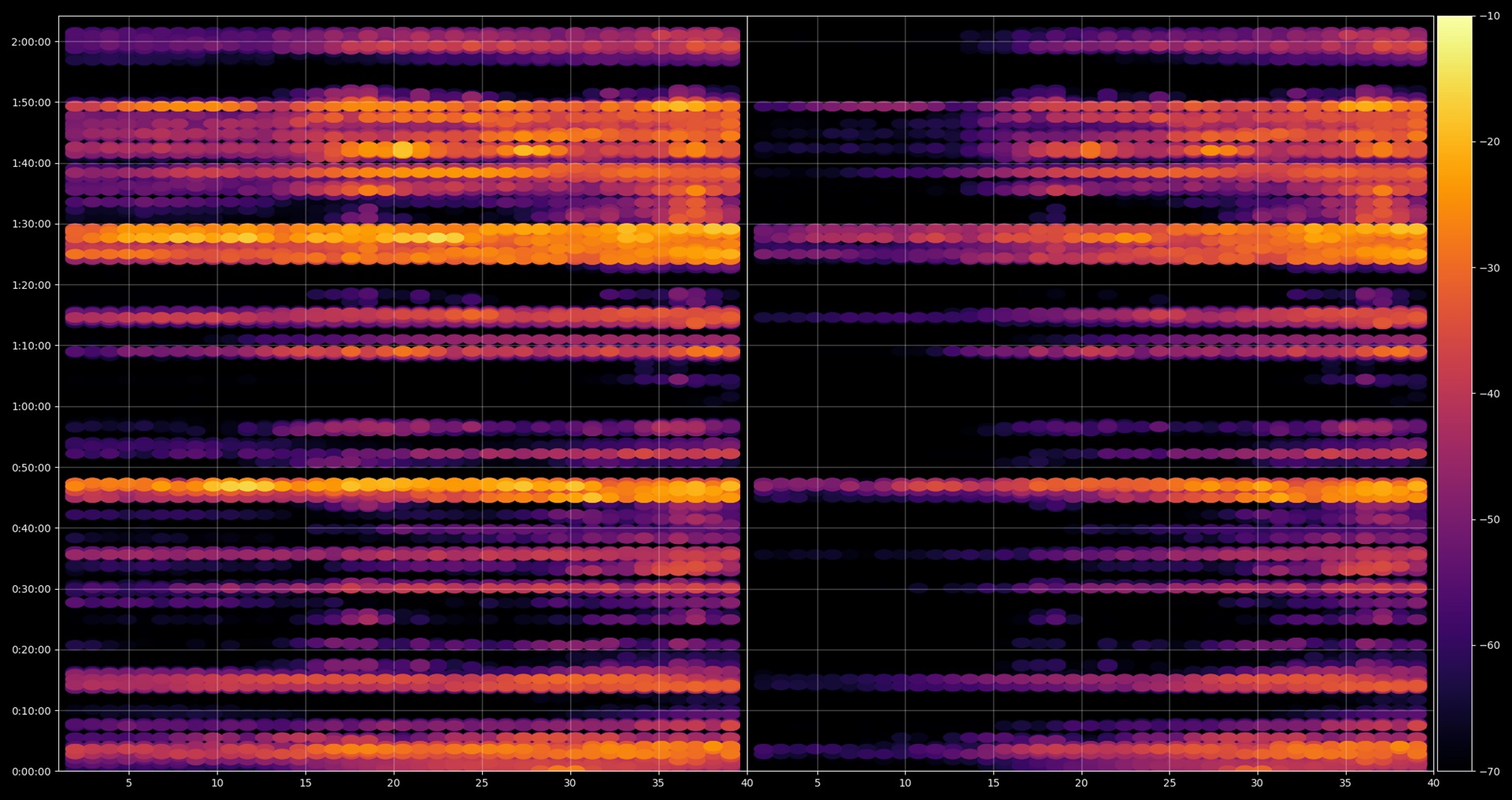This screenshot has height=800, width=1512.
Task: Click the 0:40:00 y-axis tick label
Action: coord(31,528)
